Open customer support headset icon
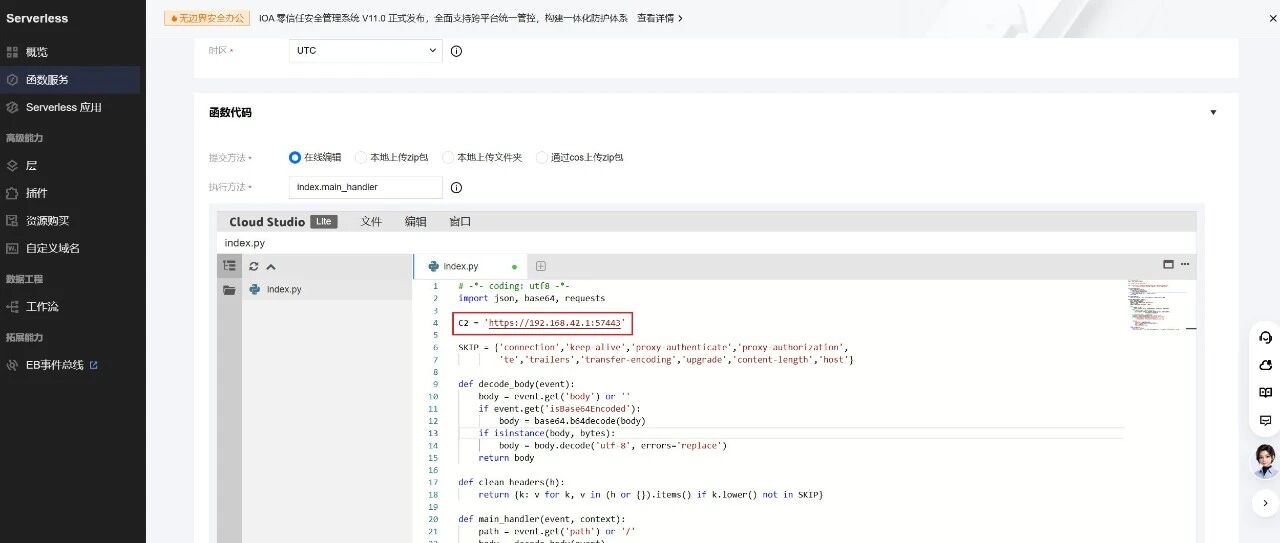The width and height of the screenshot is (1280, 543). [x=1265, y=338]
